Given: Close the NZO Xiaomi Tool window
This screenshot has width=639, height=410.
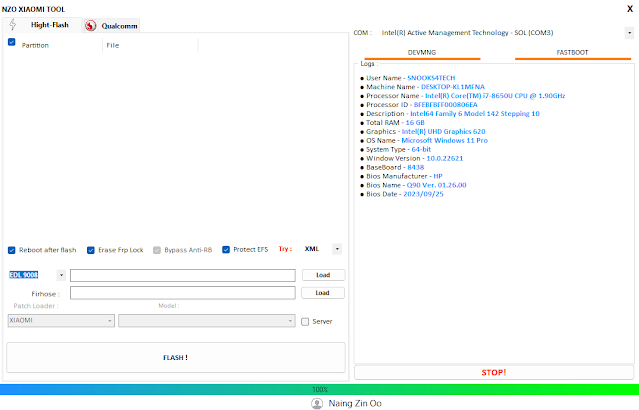Looking at the screenshot, I should [630, 9].
